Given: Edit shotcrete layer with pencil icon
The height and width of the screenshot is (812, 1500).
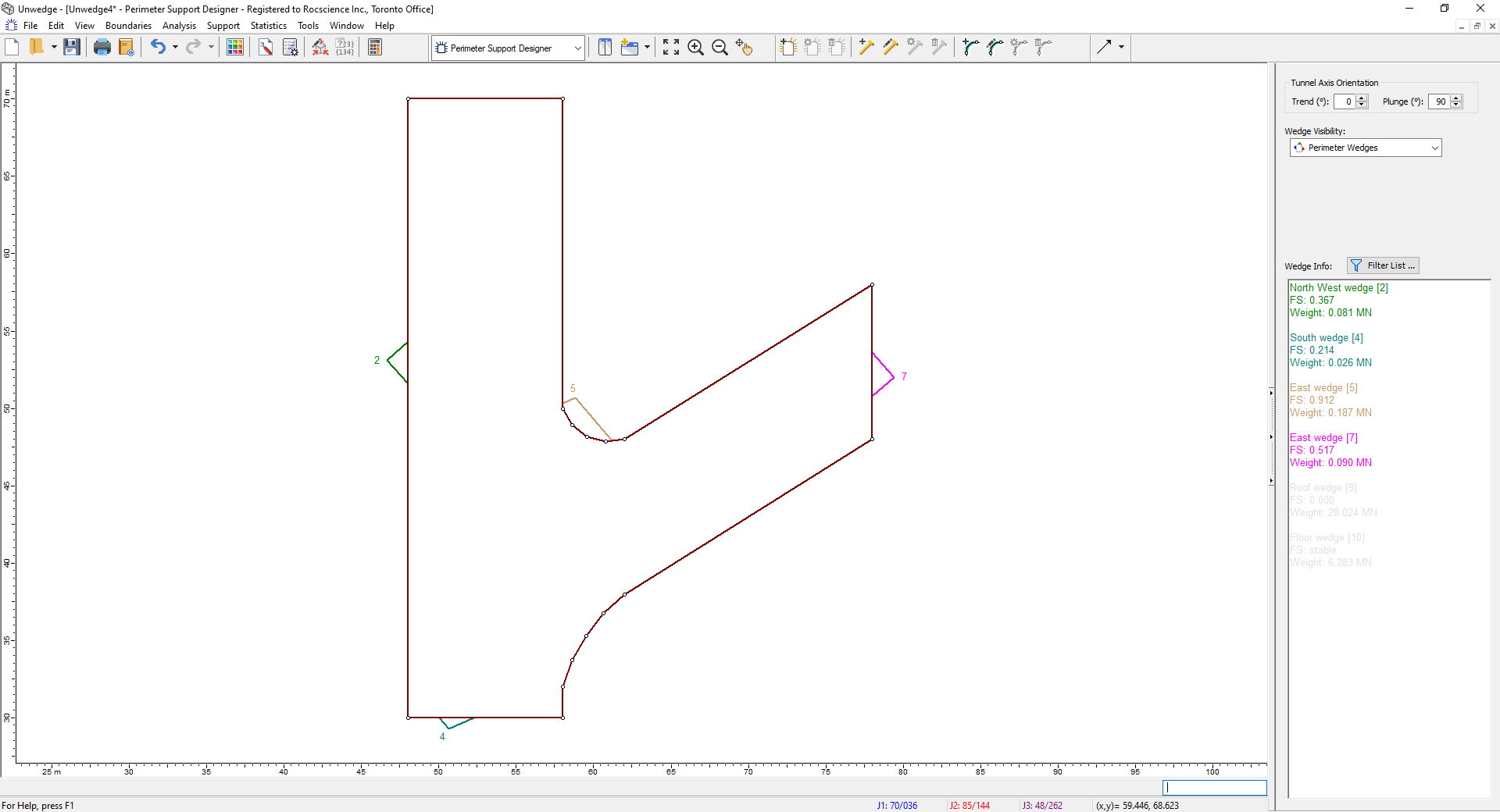Looking at the screenshot, I should [995, 48].
